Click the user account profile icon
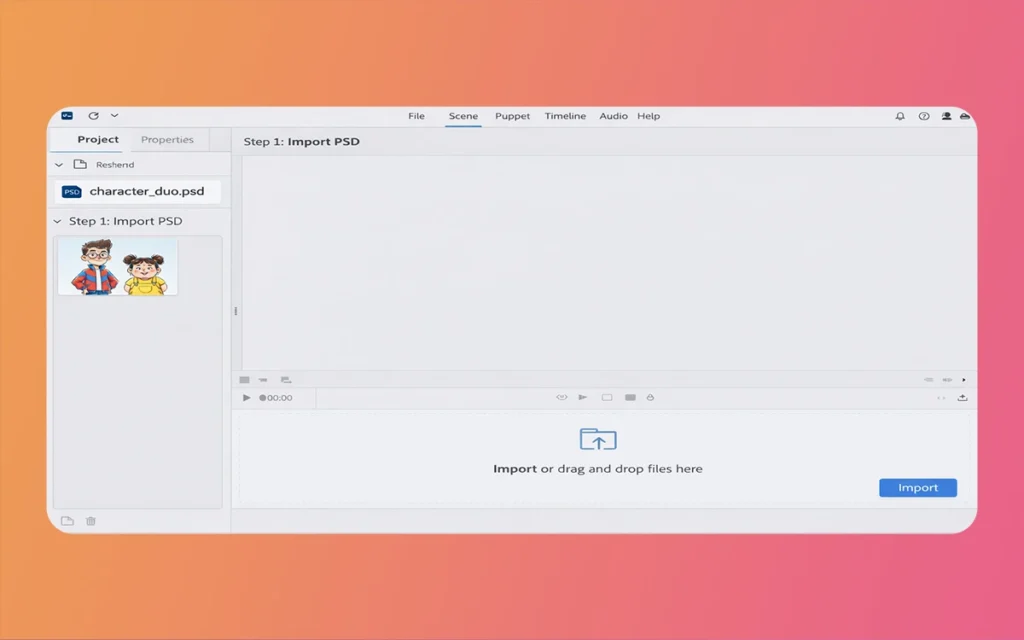 946,116
